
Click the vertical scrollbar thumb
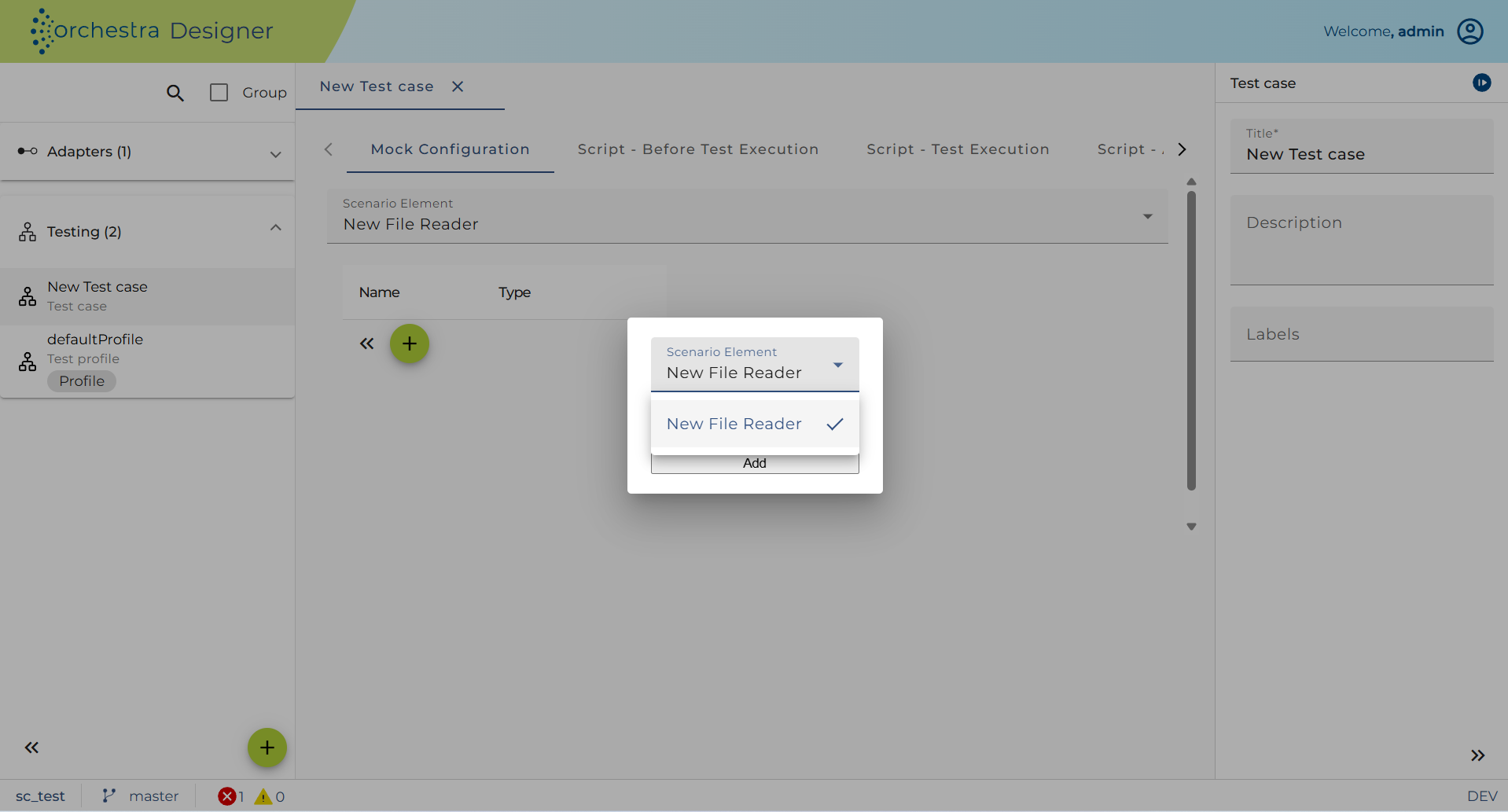(x=1191, y=340)
